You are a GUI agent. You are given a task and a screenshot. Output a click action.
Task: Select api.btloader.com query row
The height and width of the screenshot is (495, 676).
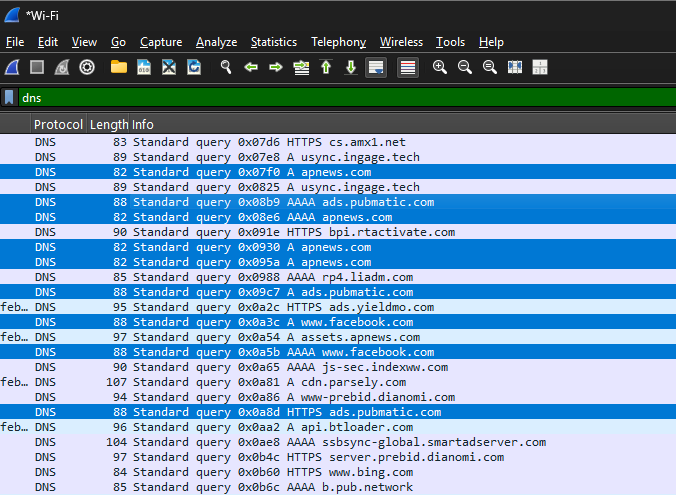point(338,427)
